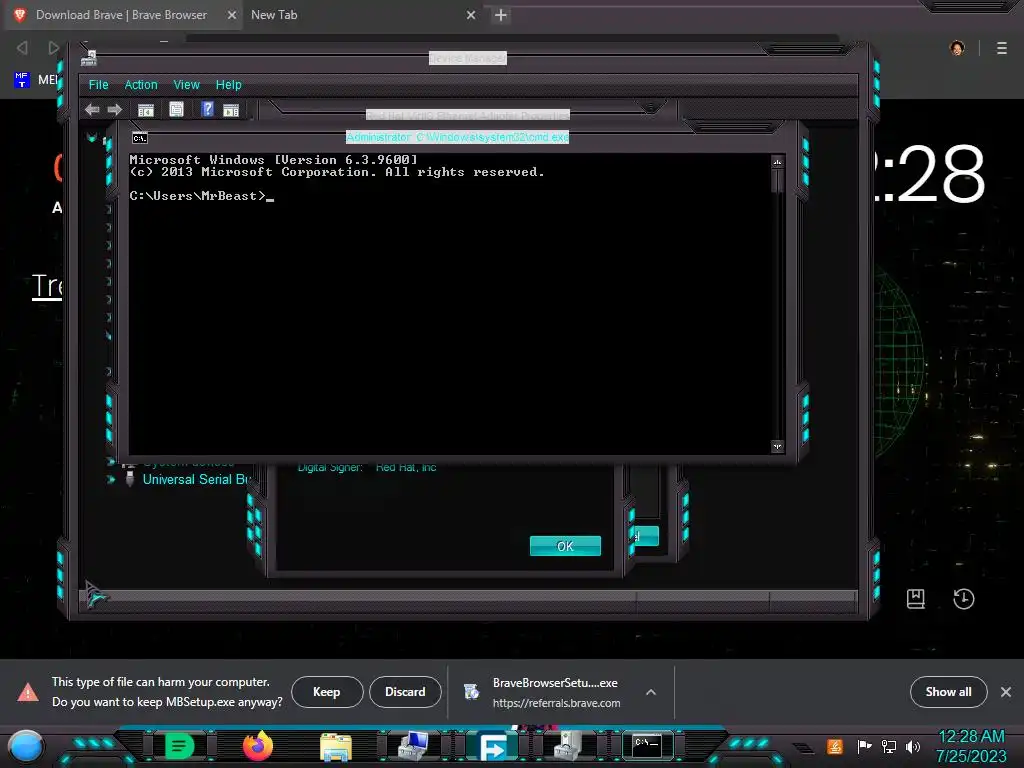Open Help menu in Device Manager

[x=229, y=85]
